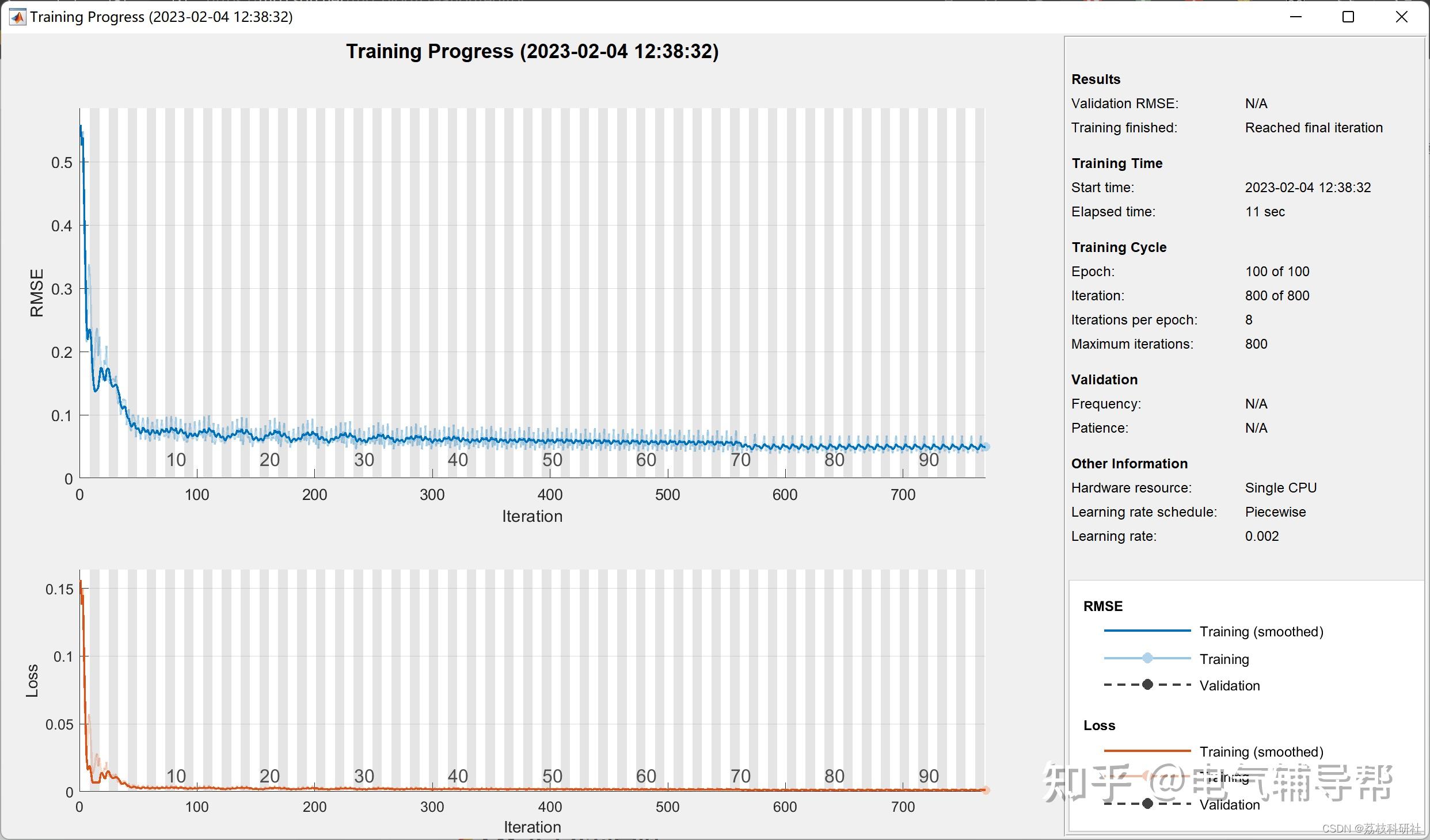
Task: Click the 'Reached final iteration' status text
Action: click(x=1313, y=128)
